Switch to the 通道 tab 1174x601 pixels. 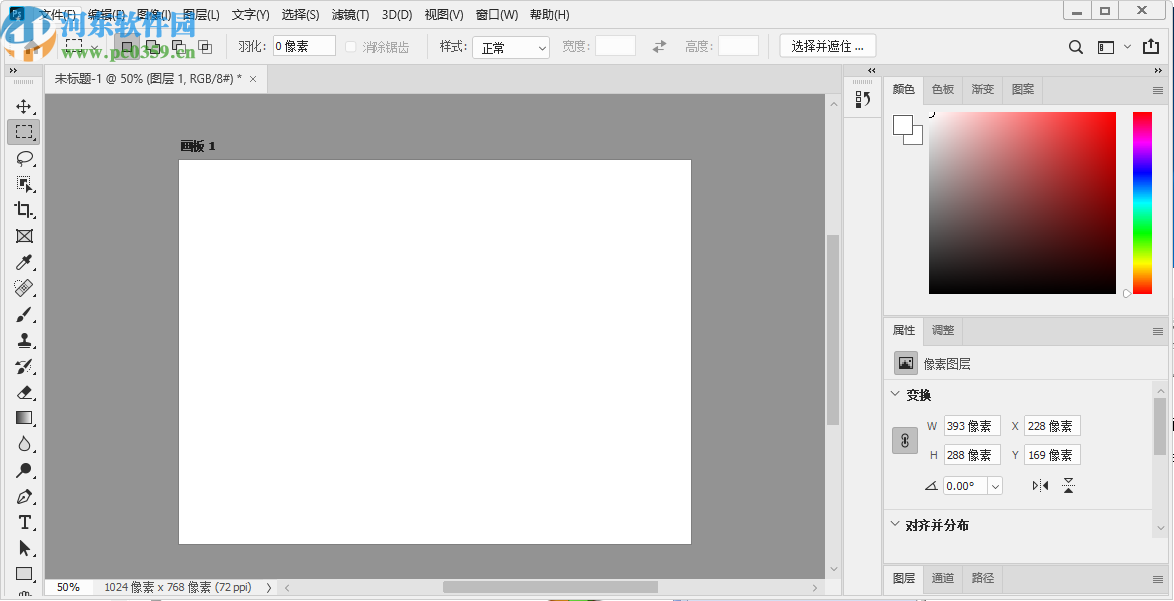pos(942,578)
